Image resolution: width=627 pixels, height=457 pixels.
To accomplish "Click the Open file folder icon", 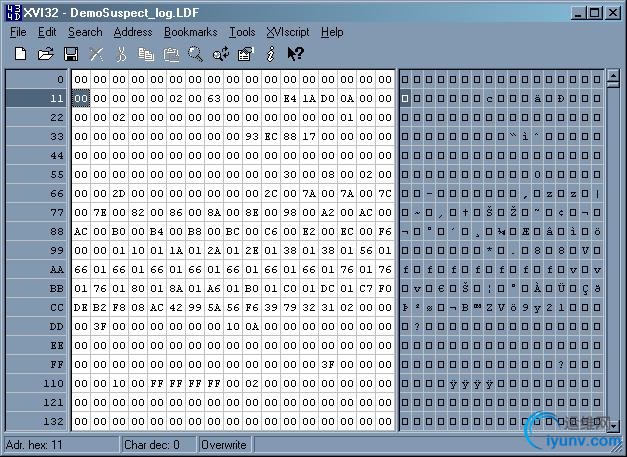I will 46,54.
